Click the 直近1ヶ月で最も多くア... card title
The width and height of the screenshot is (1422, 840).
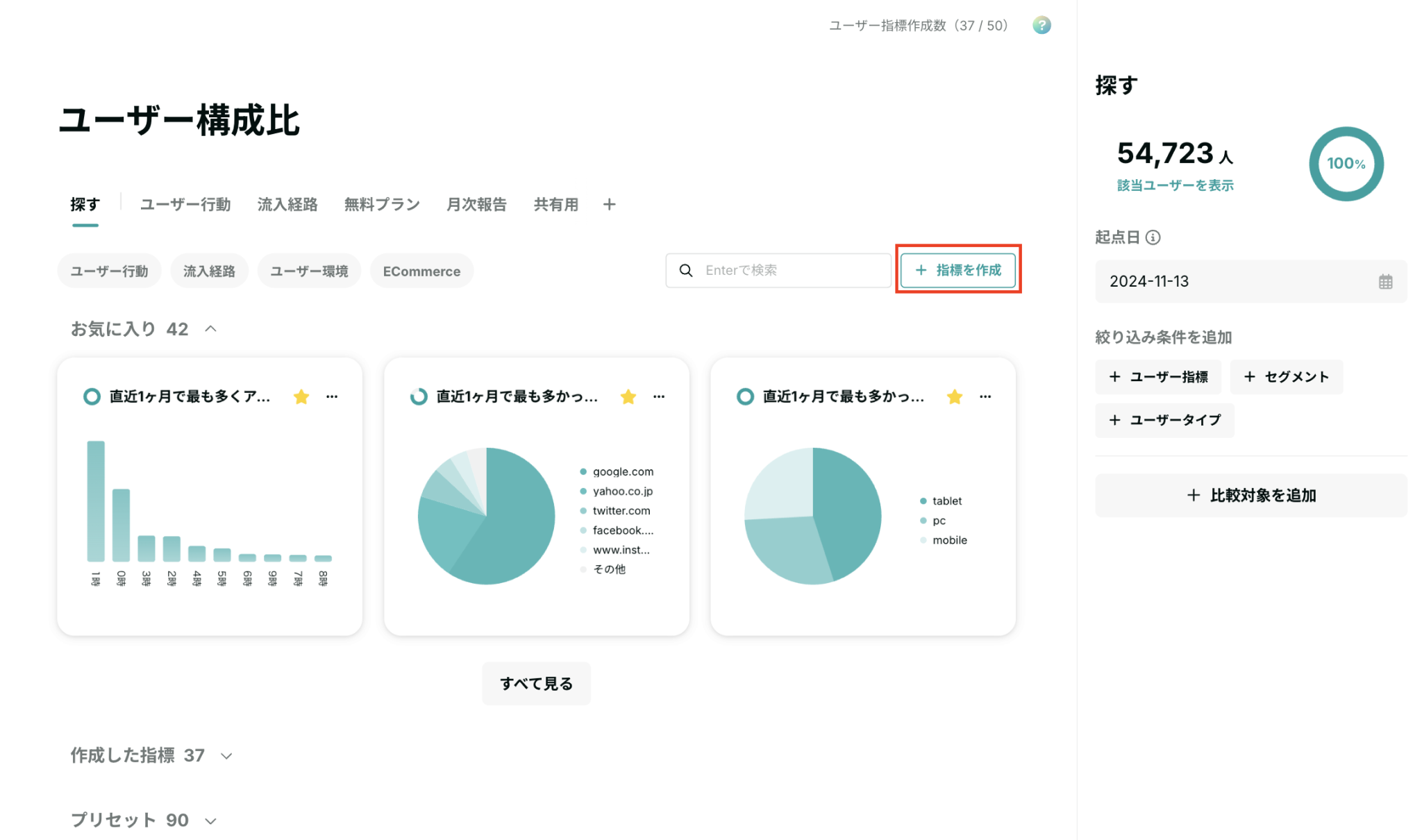pyautogui.click(x=190, y=396)
